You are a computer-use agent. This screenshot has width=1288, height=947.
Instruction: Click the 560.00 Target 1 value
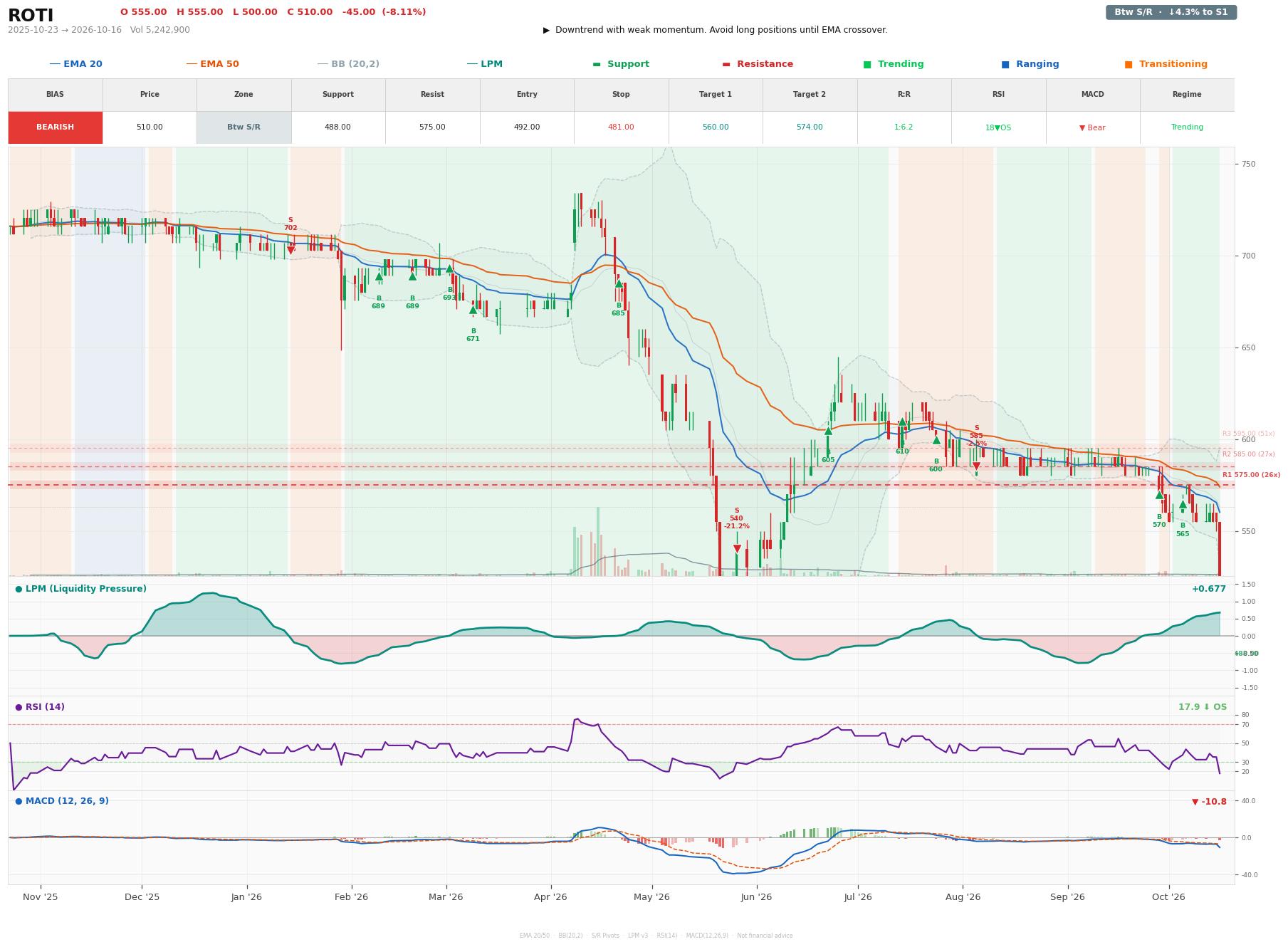(x=716, y=127)
